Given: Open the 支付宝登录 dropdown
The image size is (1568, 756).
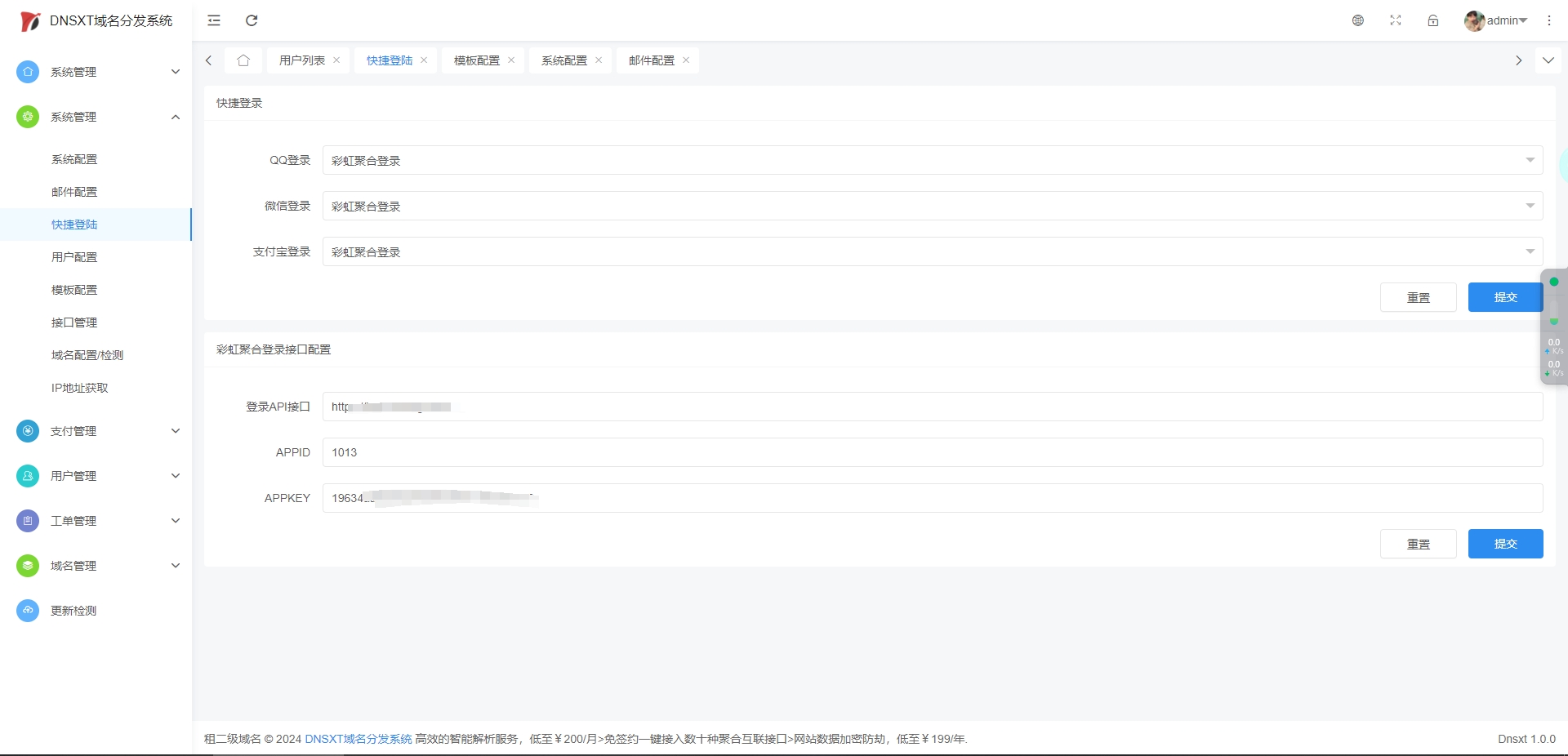Looking at the screenshot, I should [x=933, y=251].
